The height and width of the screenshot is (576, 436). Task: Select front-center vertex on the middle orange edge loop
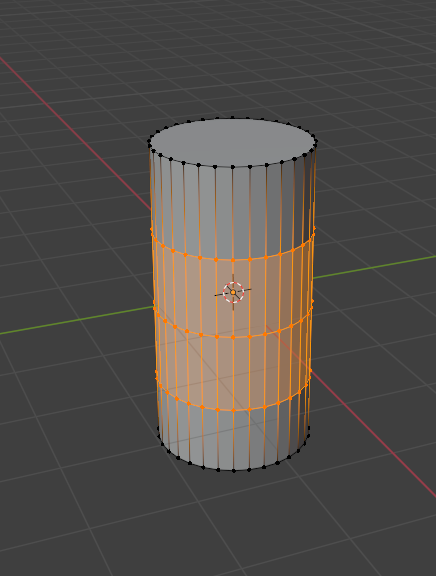(233, 337)
